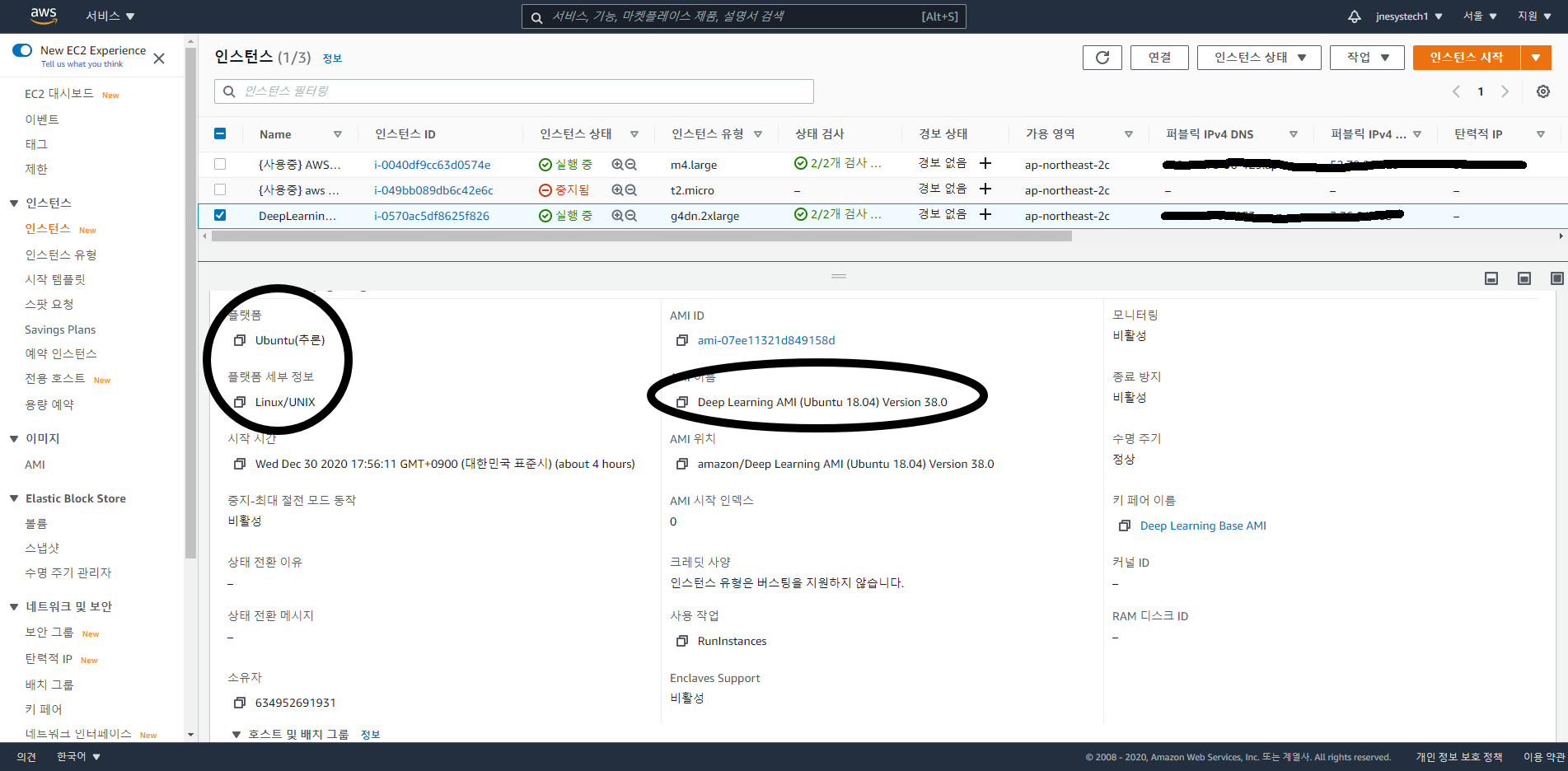
Task: Collapse the 네트워크 및 보안 section
Action: coord(13,607)
